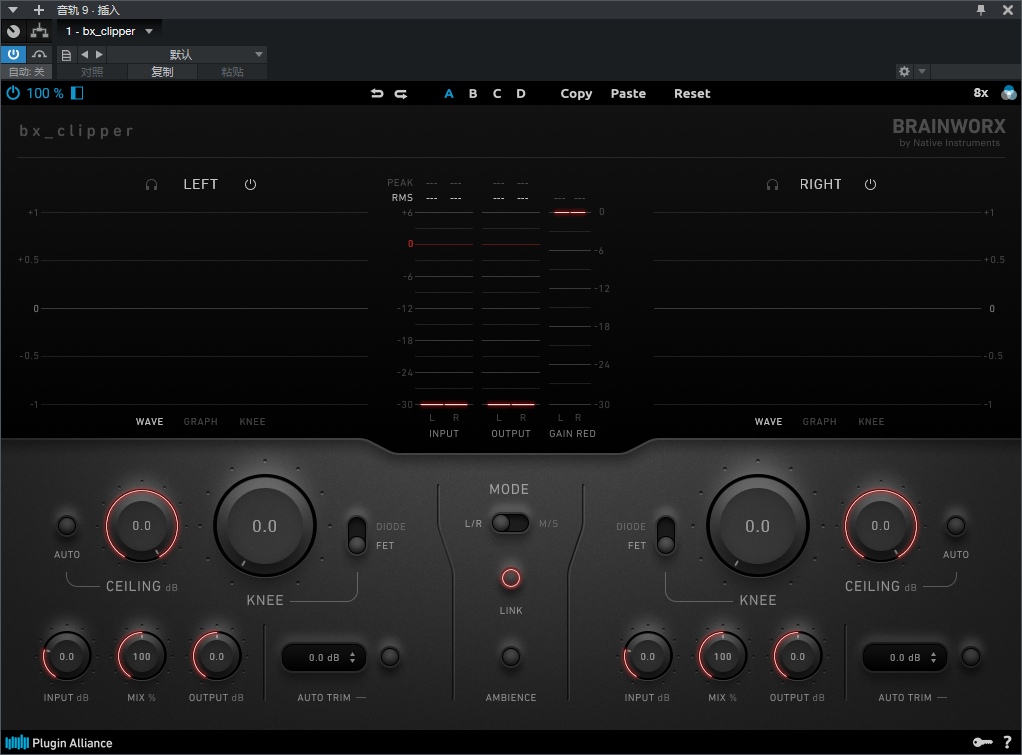
Task: Expand the arrow next to settings gear
Action: (x=922, y=72)
